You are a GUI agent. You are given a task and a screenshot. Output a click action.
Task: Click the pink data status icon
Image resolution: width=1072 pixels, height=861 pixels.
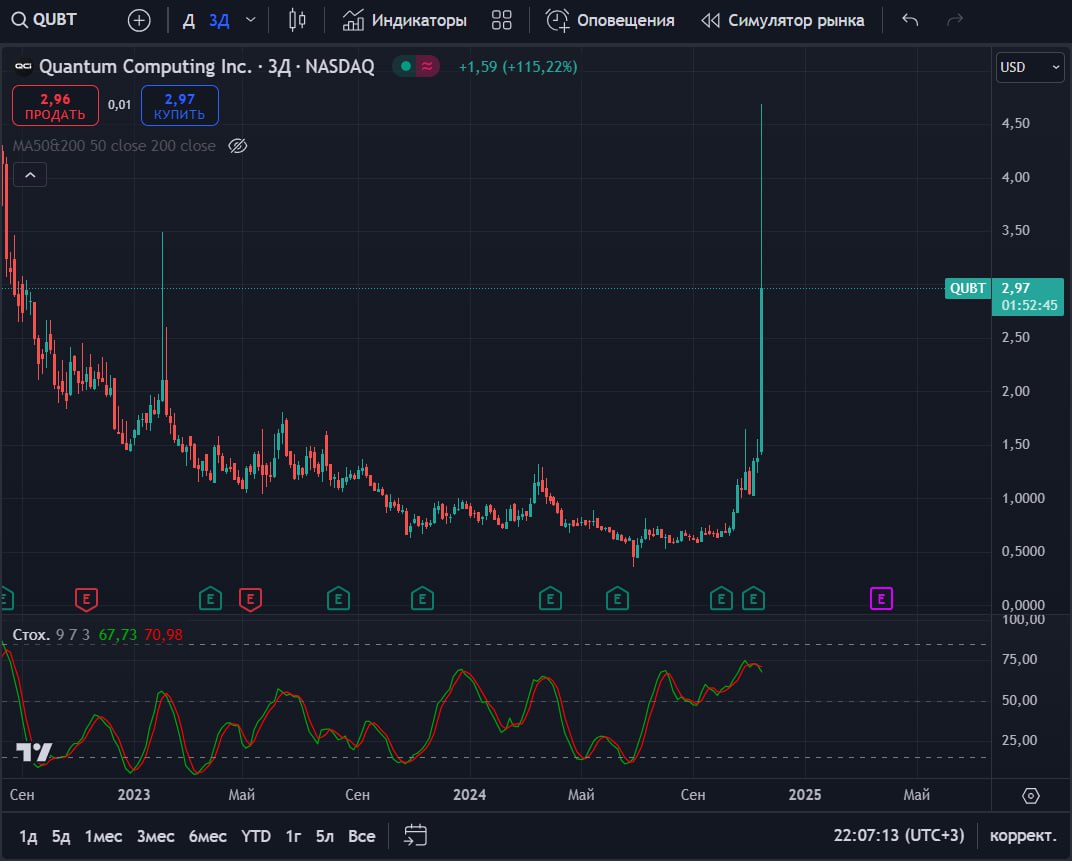click(x=427, y=66)
